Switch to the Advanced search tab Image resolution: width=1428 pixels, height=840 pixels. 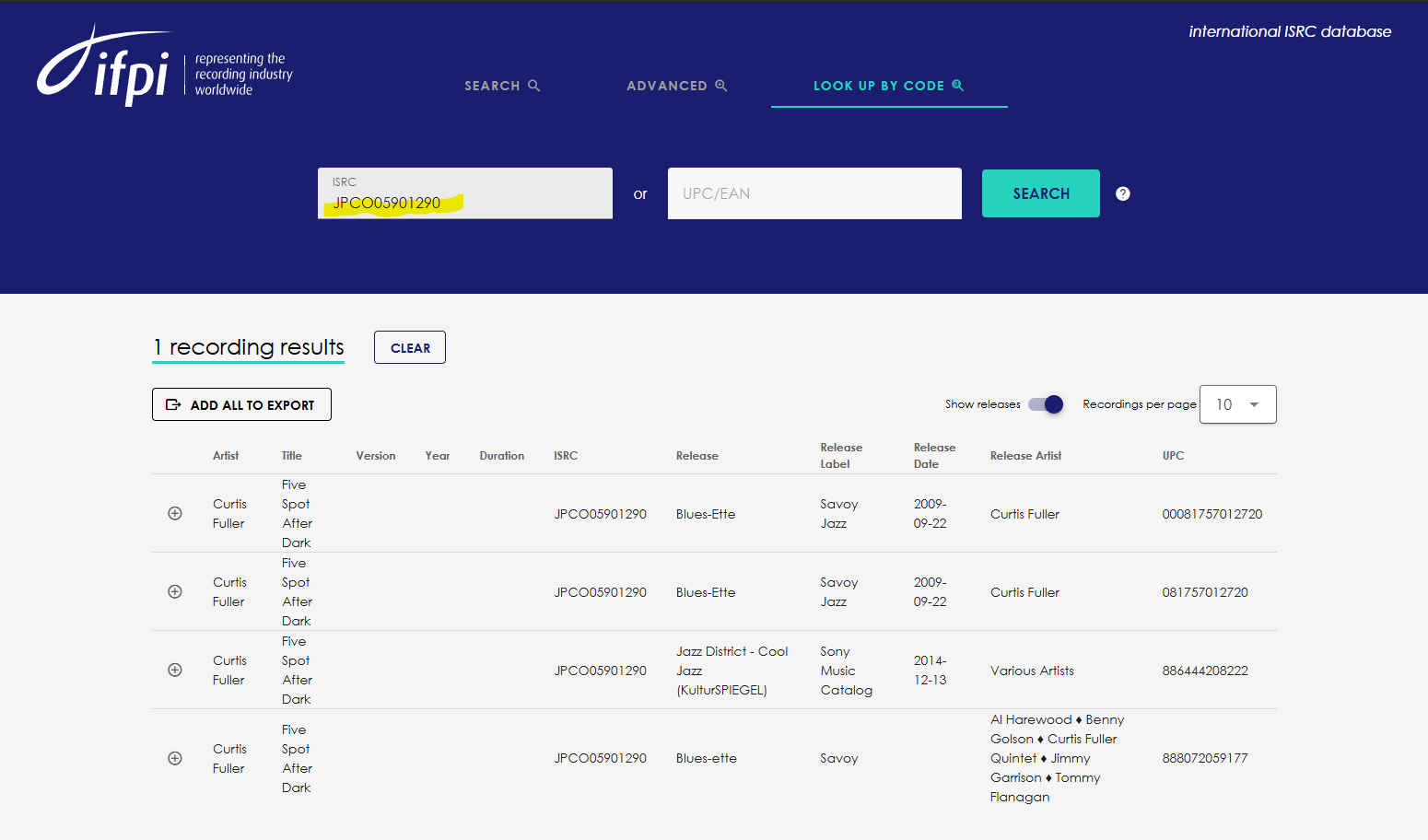click(x=676, y=86)
